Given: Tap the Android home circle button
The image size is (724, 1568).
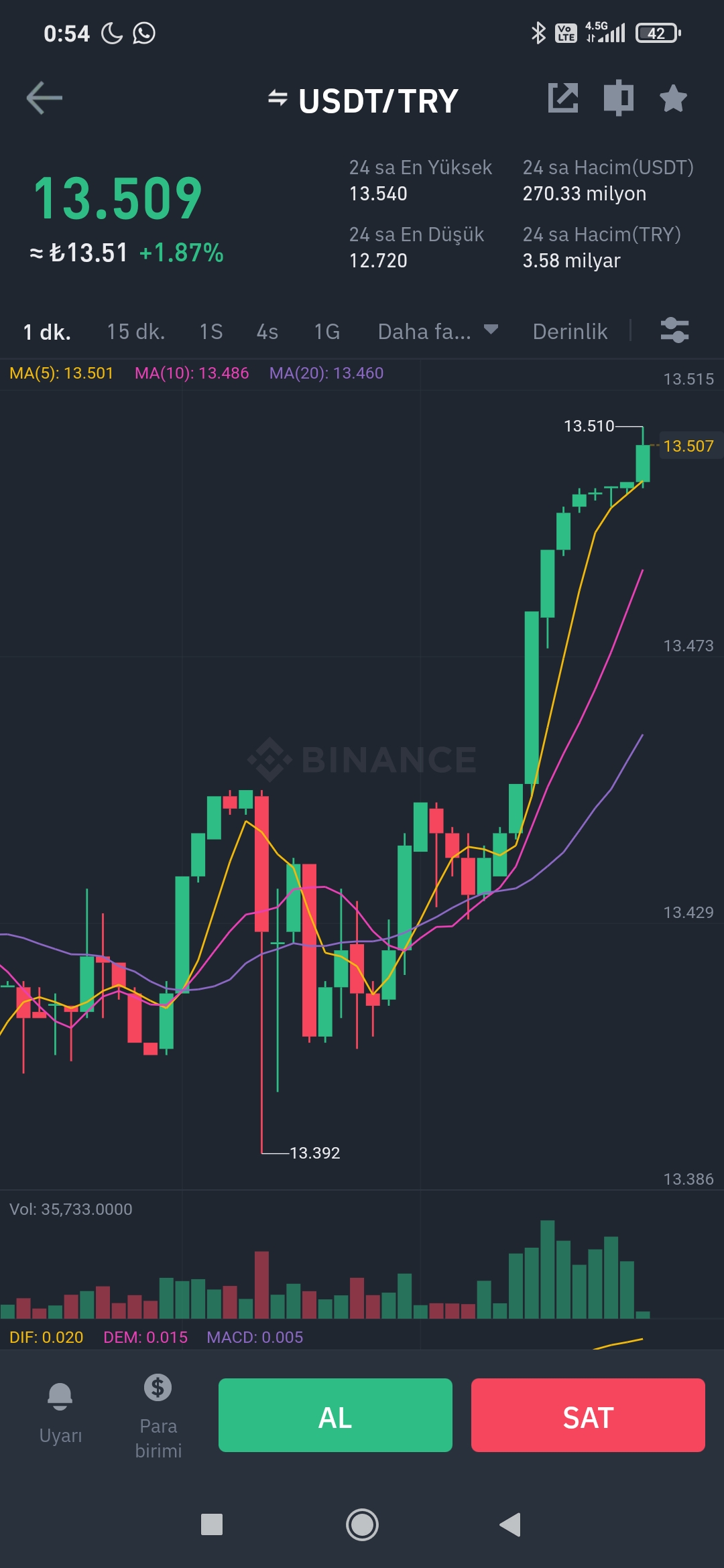Looking at the screenshot, I should click(362, 1525).
